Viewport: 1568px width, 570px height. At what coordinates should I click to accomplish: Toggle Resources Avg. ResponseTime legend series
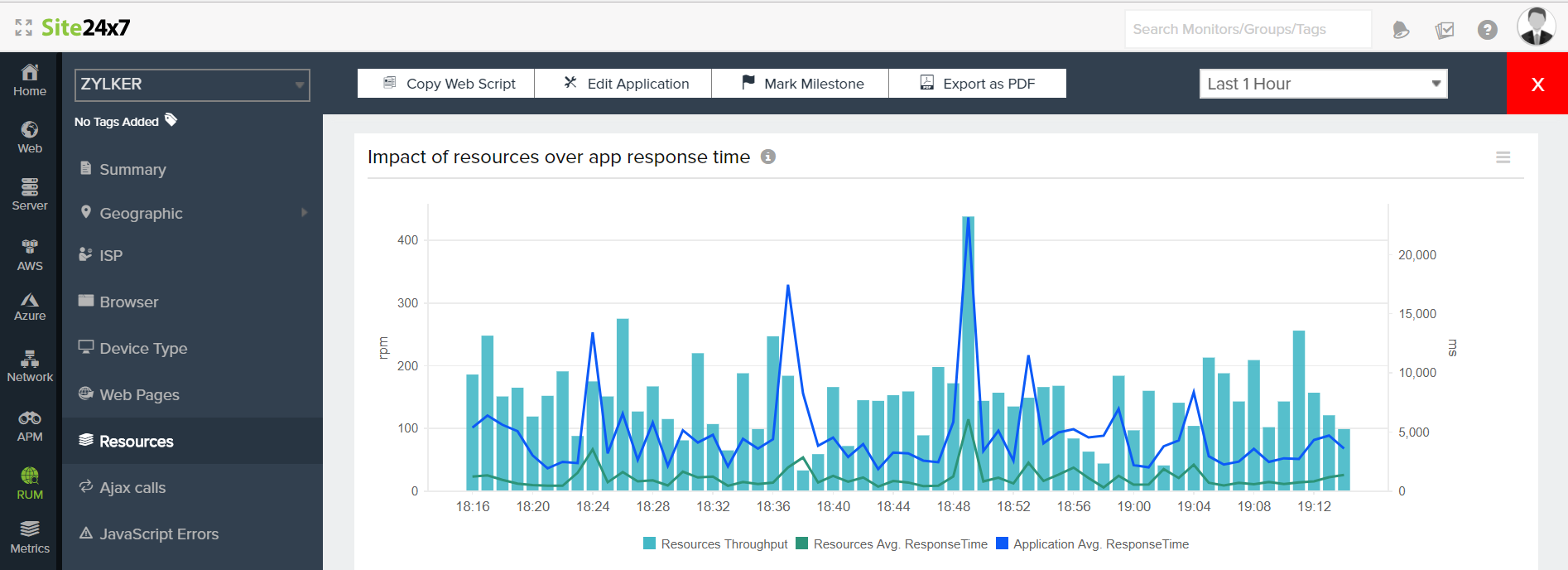(892, 544)
